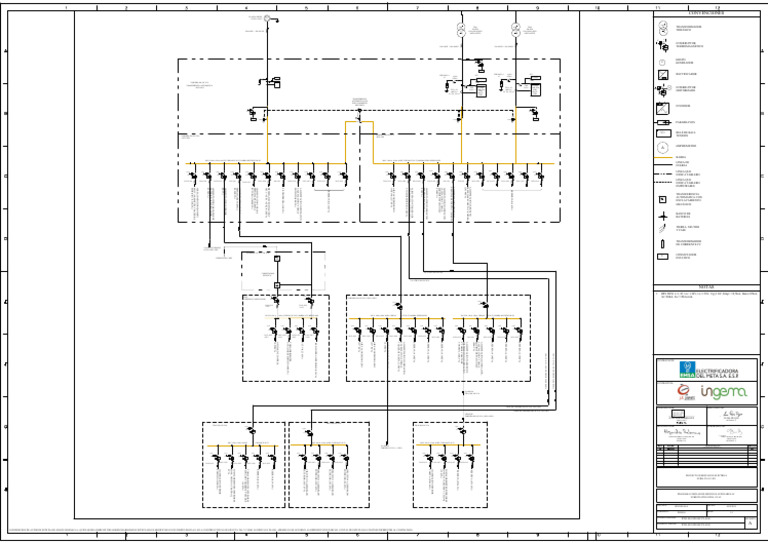Select the bottom-right dashed distribution panel box
768x543 pixels.
[x=450, y=465]
